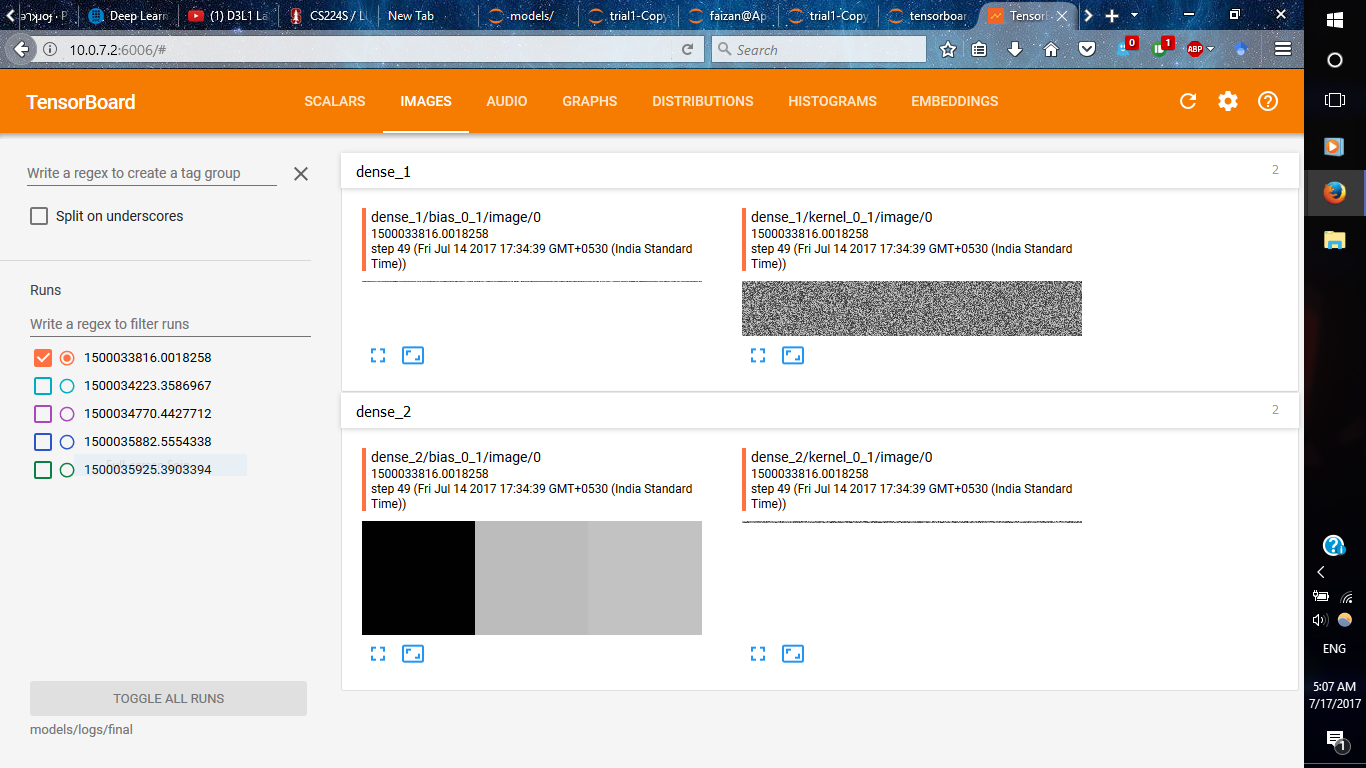This screenshot has height=768, width=1366.
Task: Switch to the HISTOGRAMS tab
Action: 832,101
